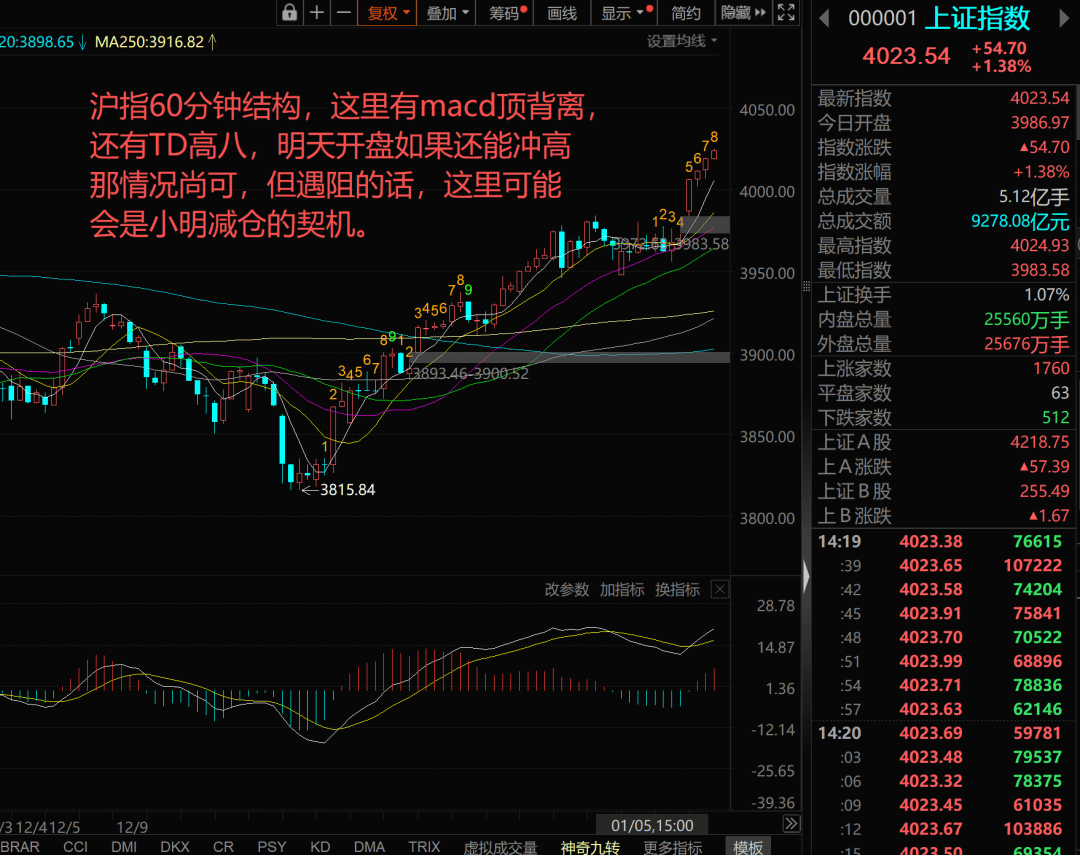Expand hidden toolbar items via the » chevron

click(763, 13)
